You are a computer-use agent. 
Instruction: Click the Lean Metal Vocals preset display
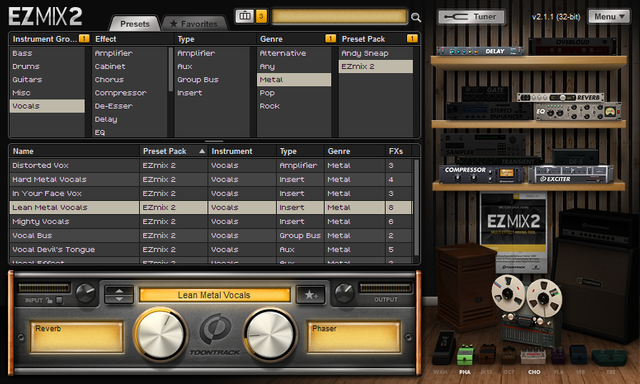pyautogui.click(x=215, y=295)
